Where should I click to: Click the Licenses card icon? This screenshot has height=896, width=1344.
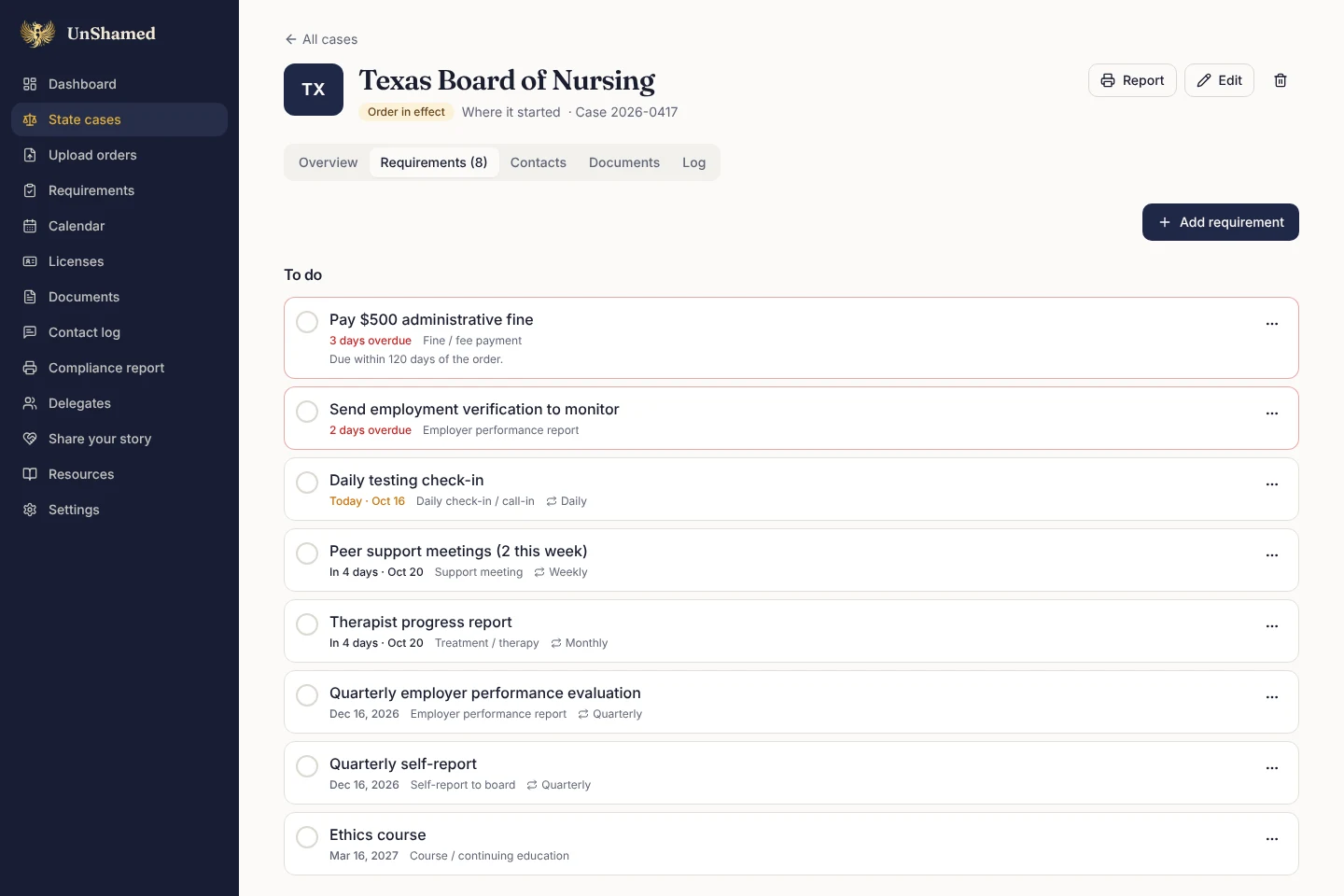[30, 261]
